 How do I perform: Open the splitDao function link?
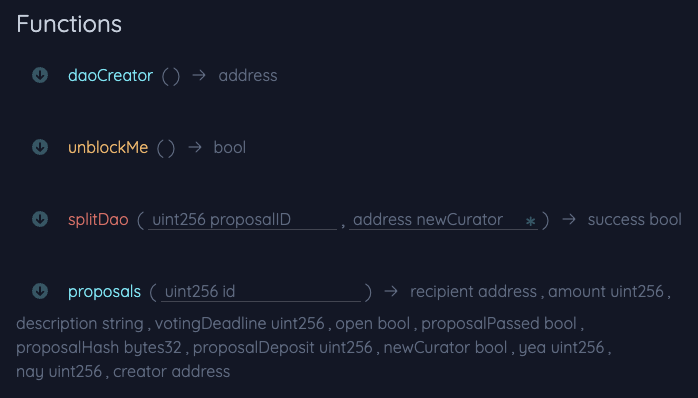[x=98, y=219]
